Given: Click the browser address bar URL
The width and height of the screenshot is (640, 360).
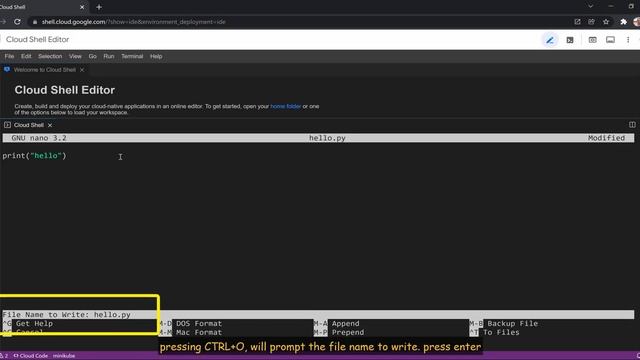Looking at the screenshot, I should pyautogui.click(x=133, y=22).
